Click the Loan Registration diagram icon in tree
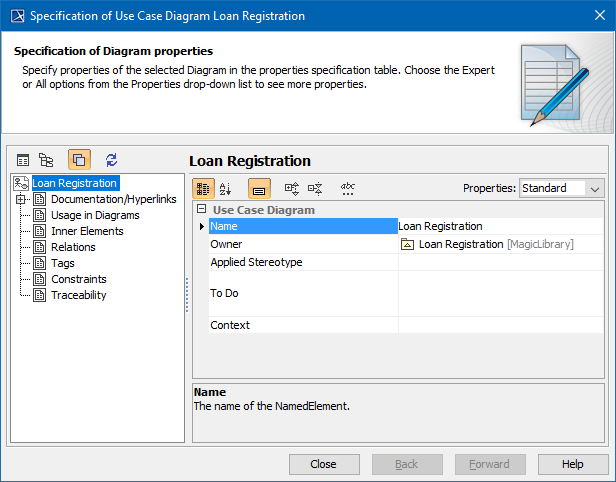Screen dimensions: 616x482 [x=21, y=183]
